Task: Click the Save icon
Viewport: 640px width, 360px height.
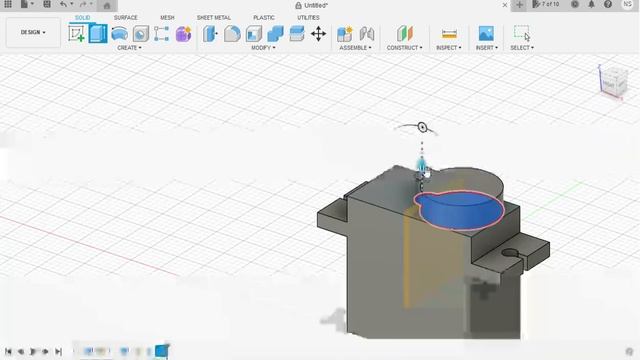Action: point(47,4)
